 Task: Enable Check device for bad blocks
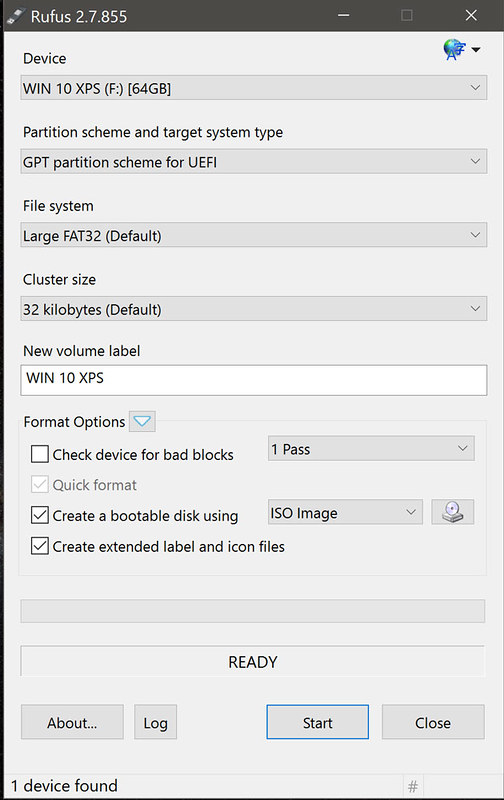point(40,454)
